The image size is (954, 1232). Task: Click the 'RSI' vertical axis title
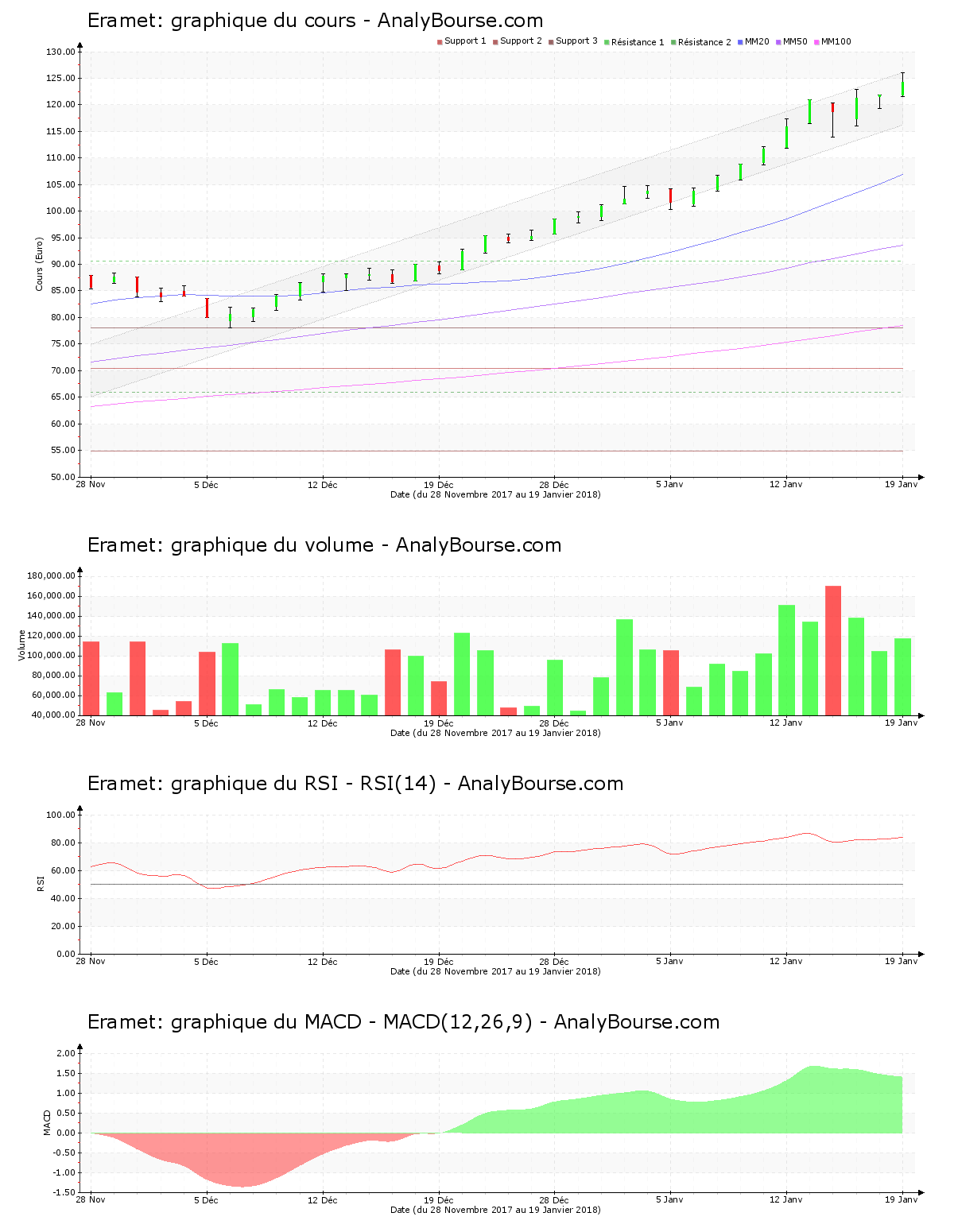[40, 883]
